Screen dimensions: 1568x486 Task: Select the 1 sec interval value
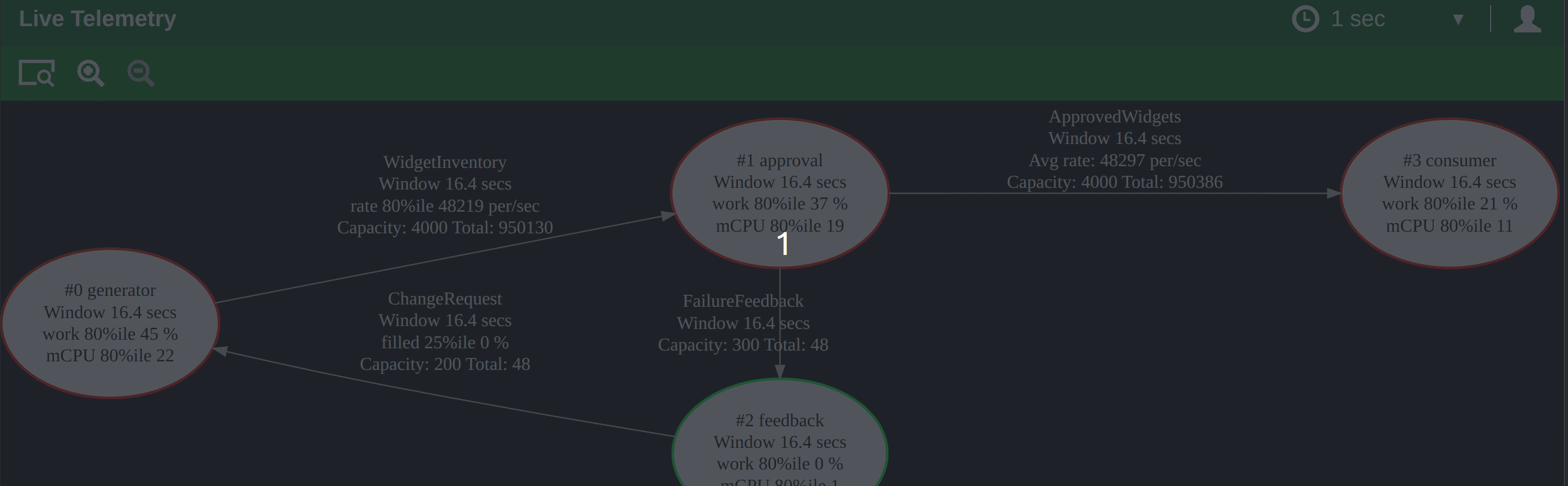tap(1357, 19)
